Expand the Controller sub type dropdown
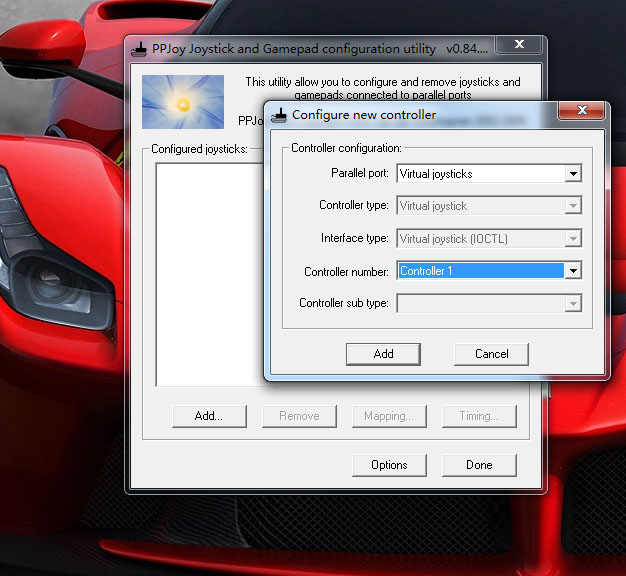 pos(573,304)
